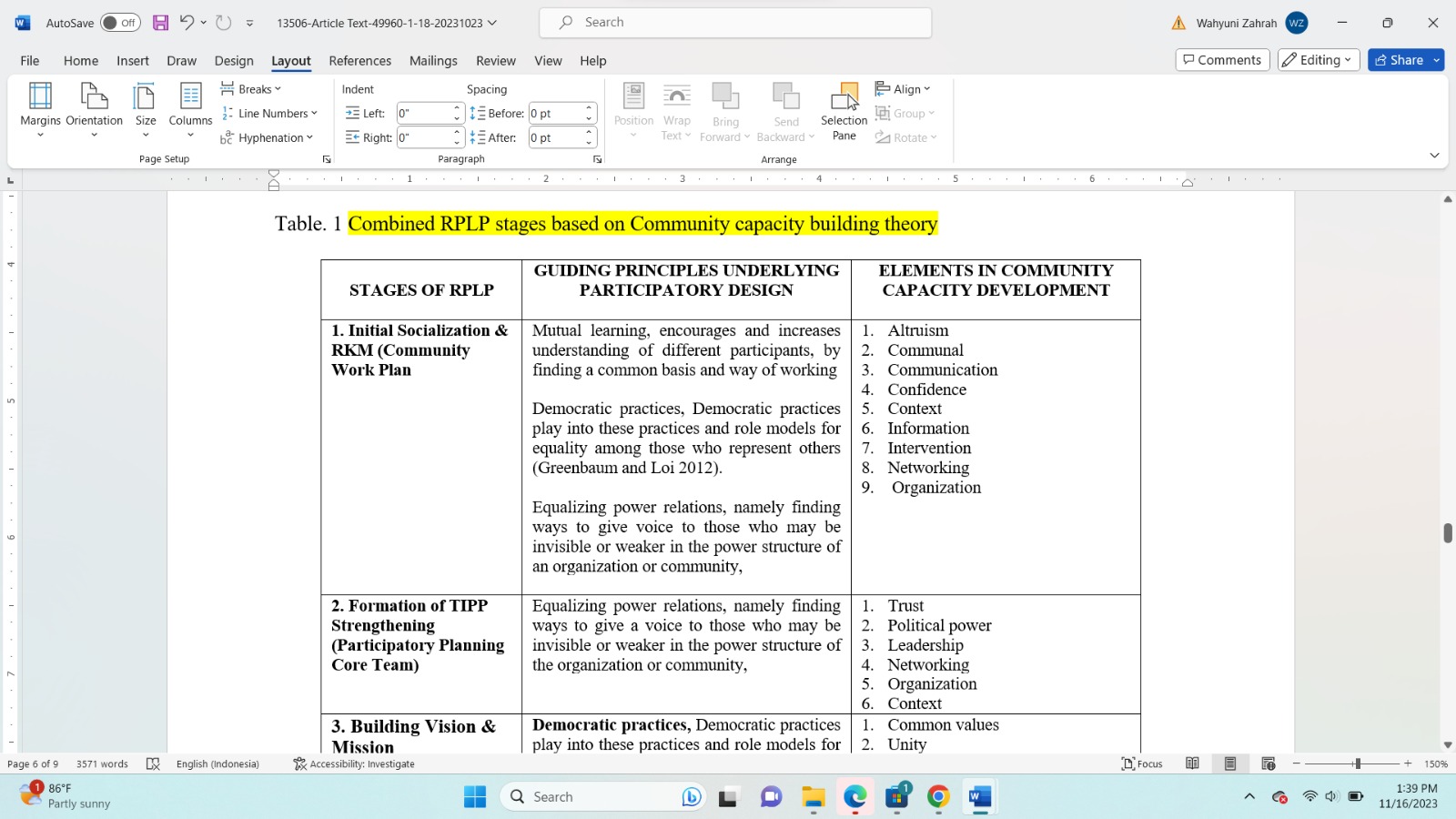Save the document with the Save icon
Image resolution: width=1456 pixels, height=819 pixels.
click(160, 23)
